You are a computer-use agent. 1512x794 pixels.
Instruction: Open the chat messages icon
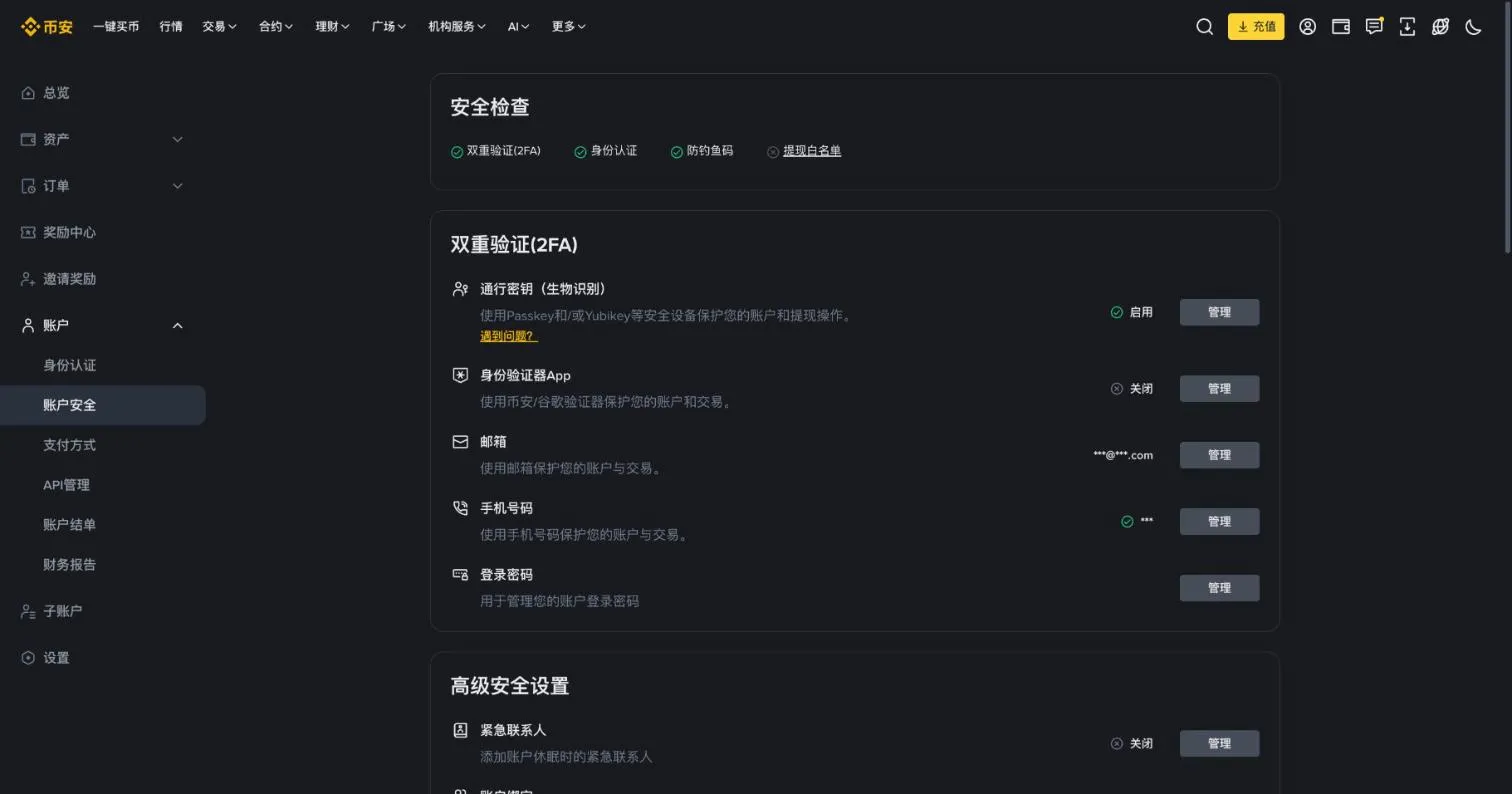1374,27
